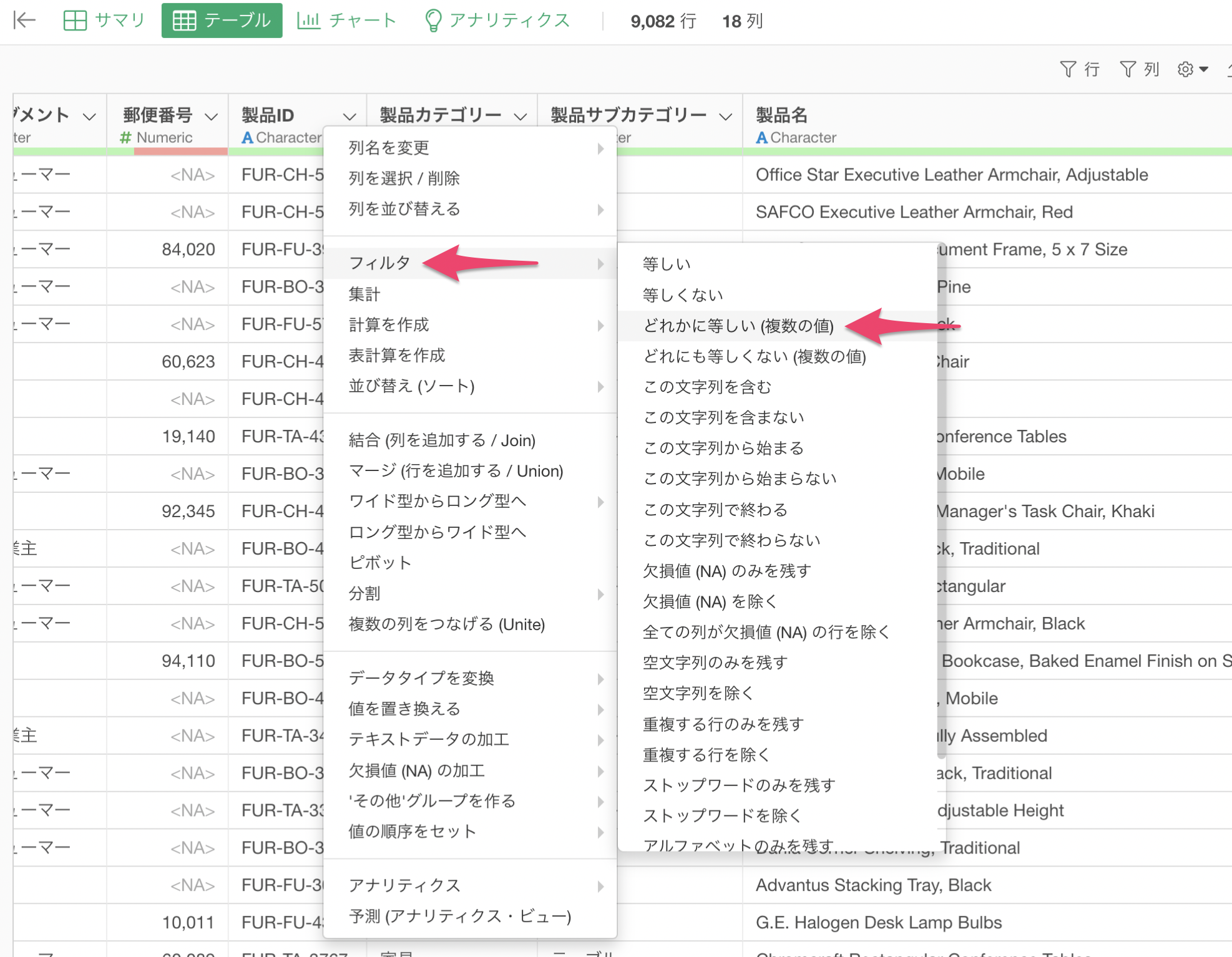
Task: Choose フィルタ in the column menu
Action: tap(379, 263)
